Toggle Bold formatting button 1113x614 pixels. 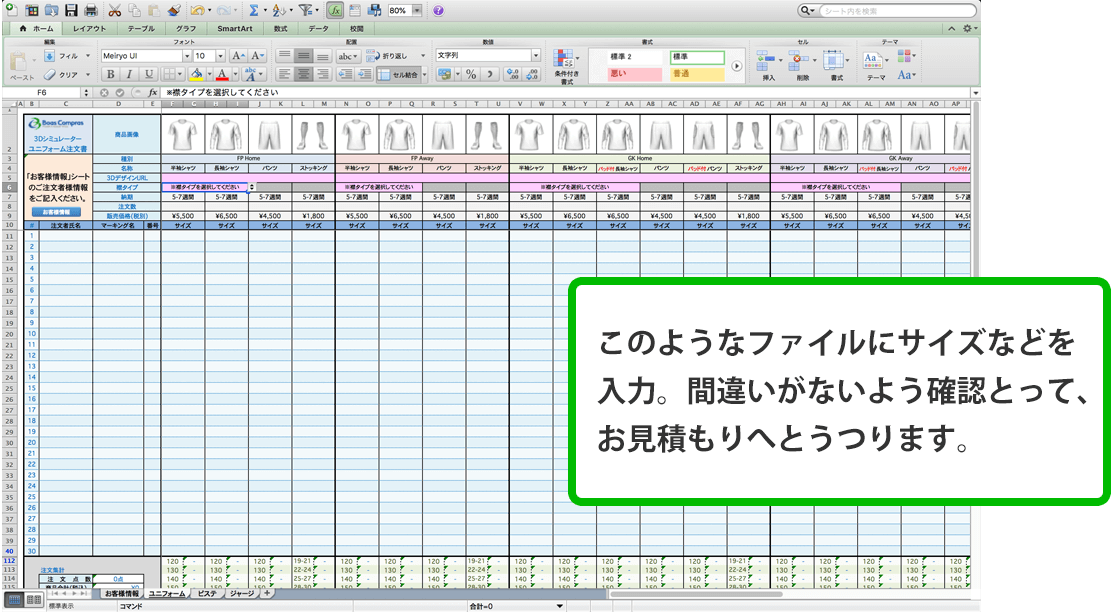[110, 74]
